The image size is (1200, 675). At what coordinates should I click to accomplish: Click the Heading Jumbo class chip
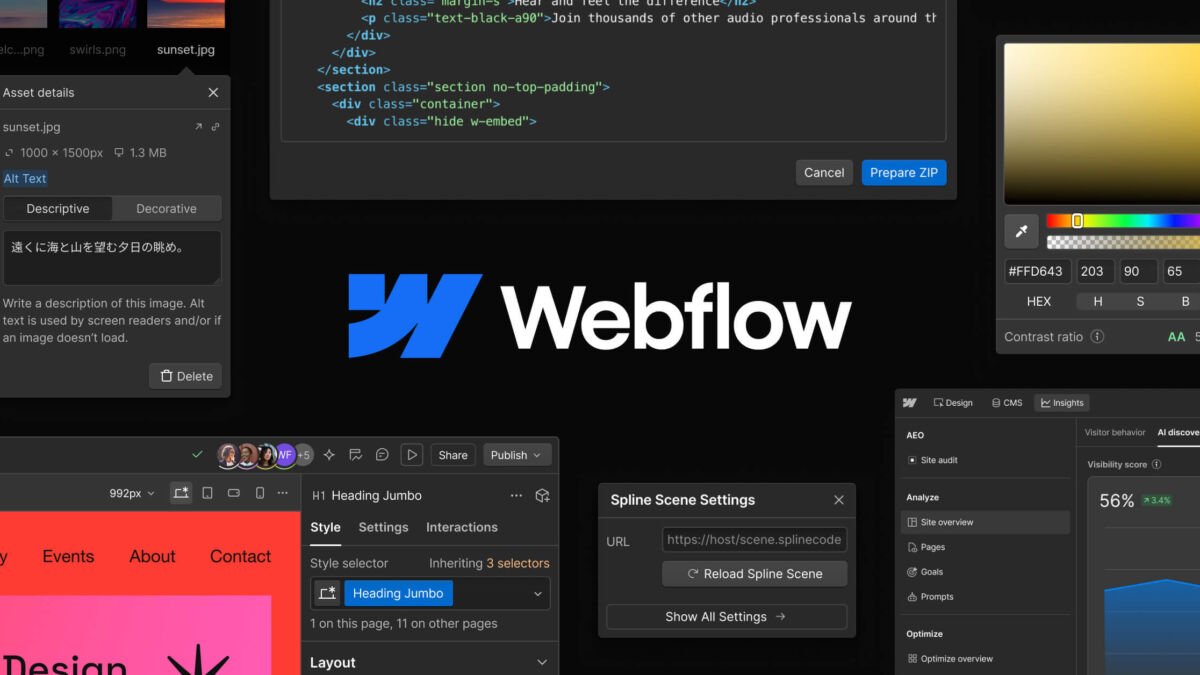pos(398,593)
